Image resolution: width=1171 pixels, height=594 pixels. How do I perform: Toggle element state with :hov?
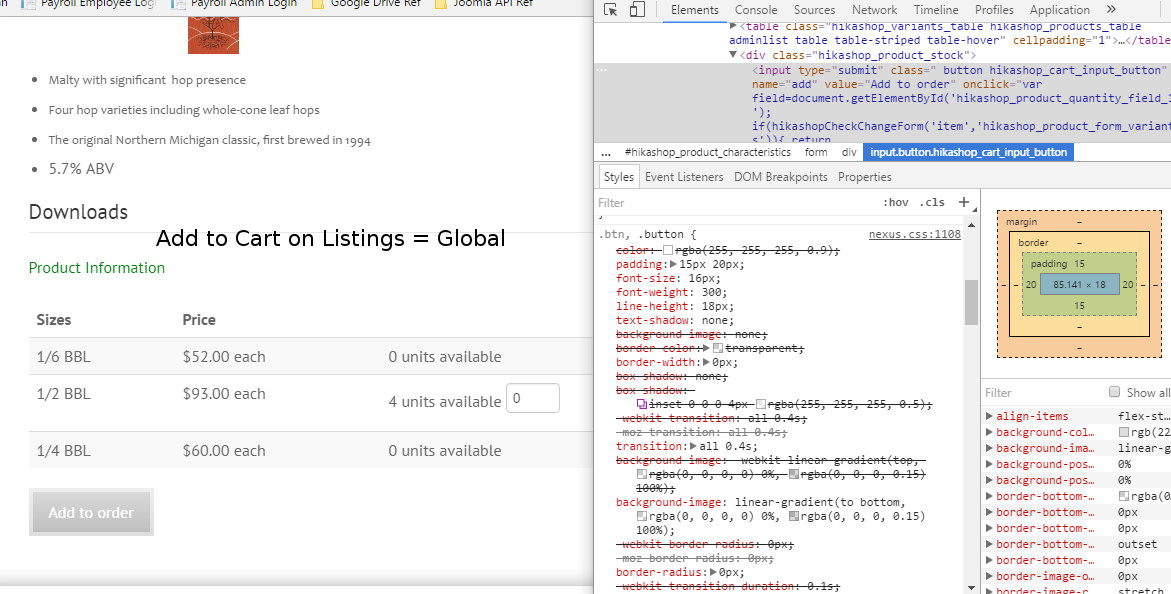pyautogui.click(x=895, y=202)
